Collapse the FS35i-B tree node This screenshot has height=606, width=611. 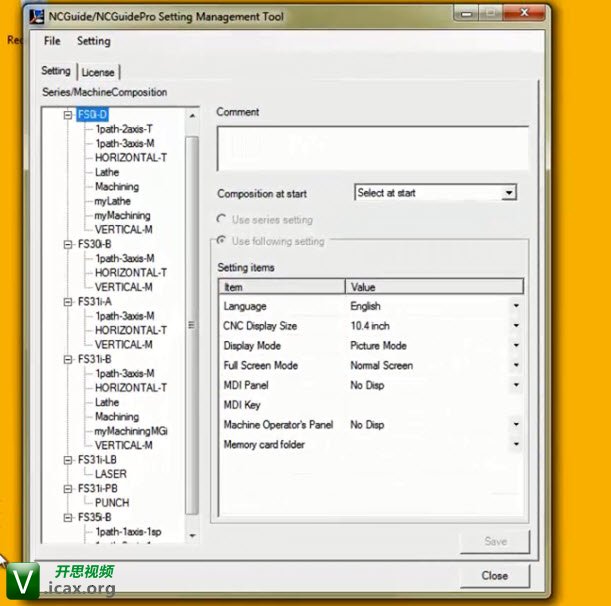(x=68, y=518)
